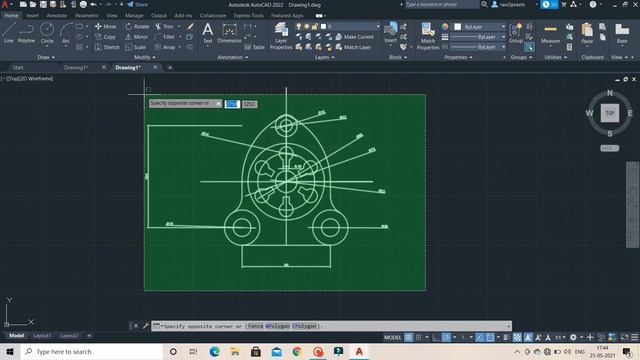Expand the Modify panel

pyautogui.click(x=144, y=58)
